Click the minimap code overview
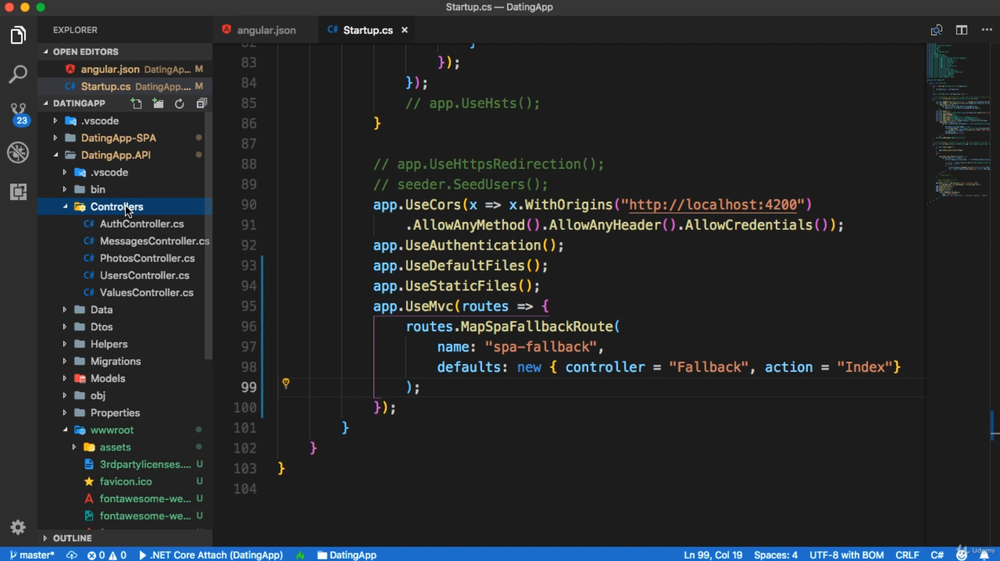The image size is (1000, 561). coord(957,120)
